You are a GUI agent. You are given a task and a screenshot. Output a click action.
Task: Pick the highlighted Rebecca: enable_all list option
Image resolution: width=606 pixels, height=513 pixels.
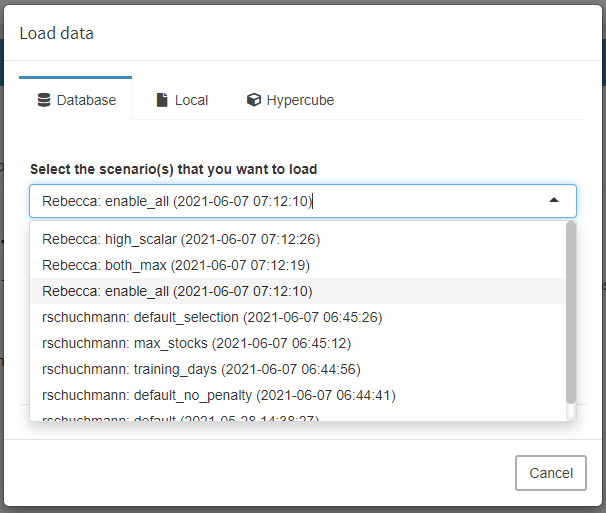(177, 291)
